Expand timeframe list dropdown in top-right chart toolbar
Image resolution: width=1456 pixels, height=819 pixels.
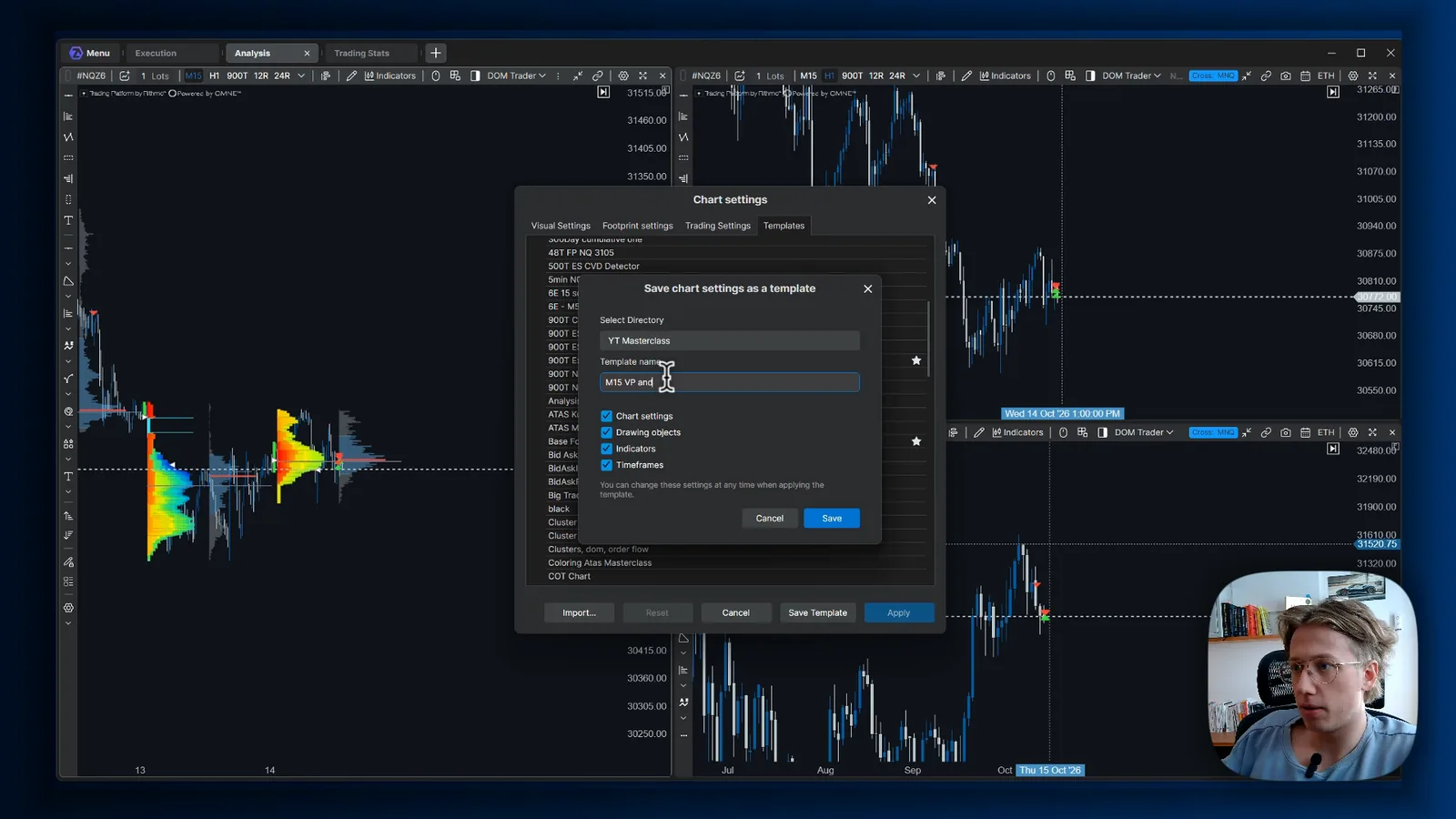coord(916,76)
